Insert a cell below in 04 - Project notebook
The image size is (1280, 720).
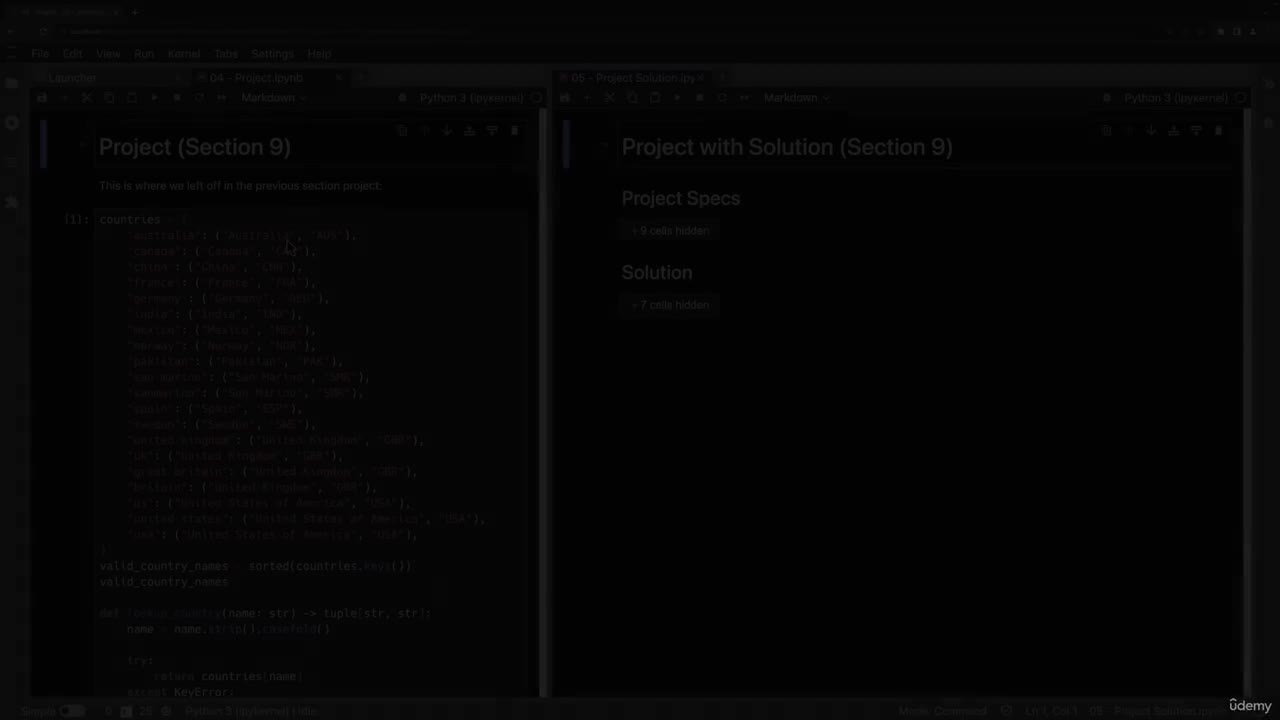64,98
